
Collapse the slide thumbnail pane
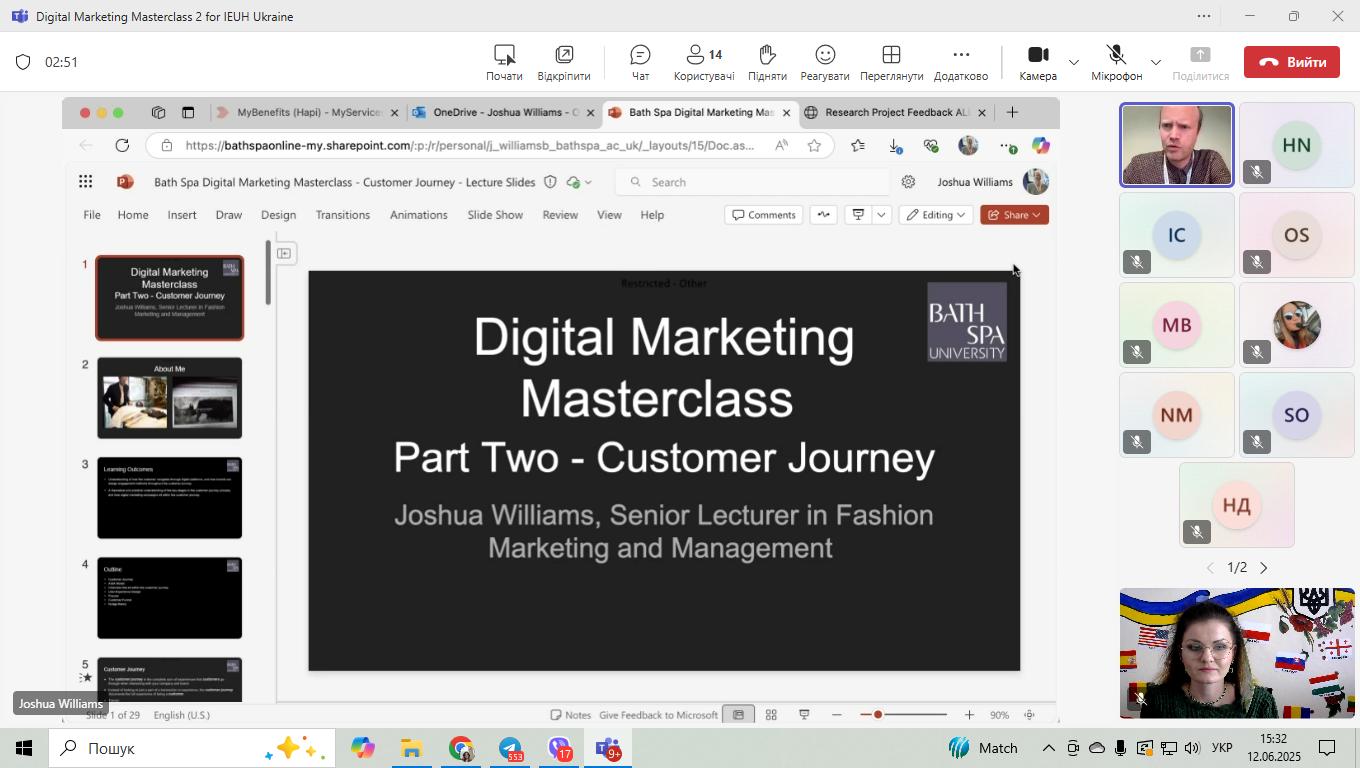[285, 253]
